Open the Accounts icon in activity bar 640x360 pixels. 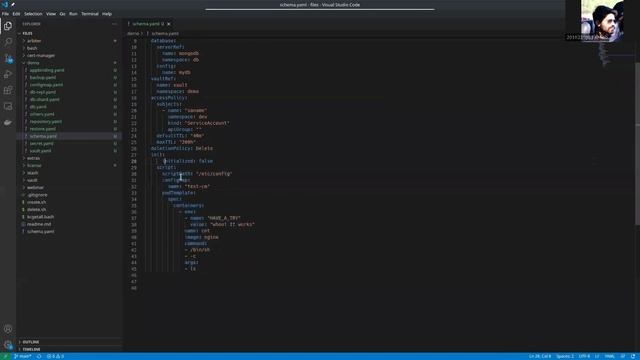click(x=8, y=329)
